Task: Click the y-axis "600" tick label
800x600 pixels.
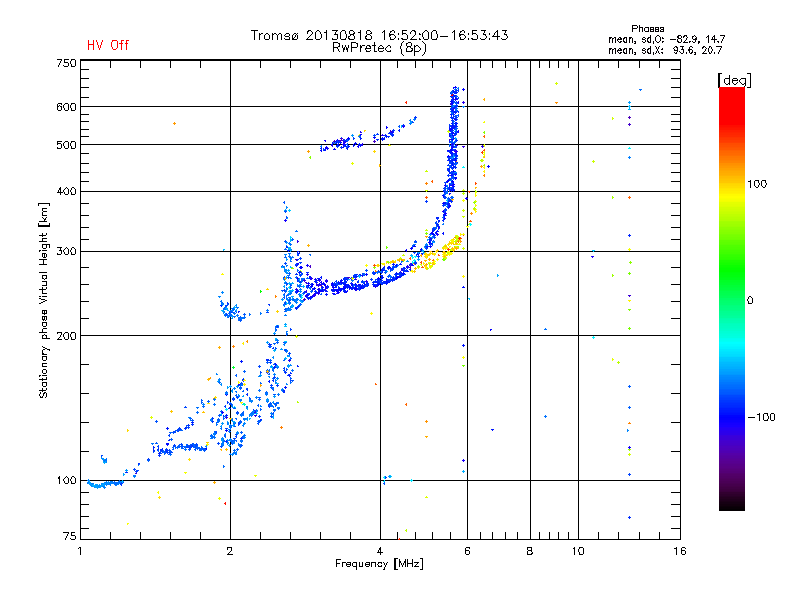Action: (x=66, y=107)
